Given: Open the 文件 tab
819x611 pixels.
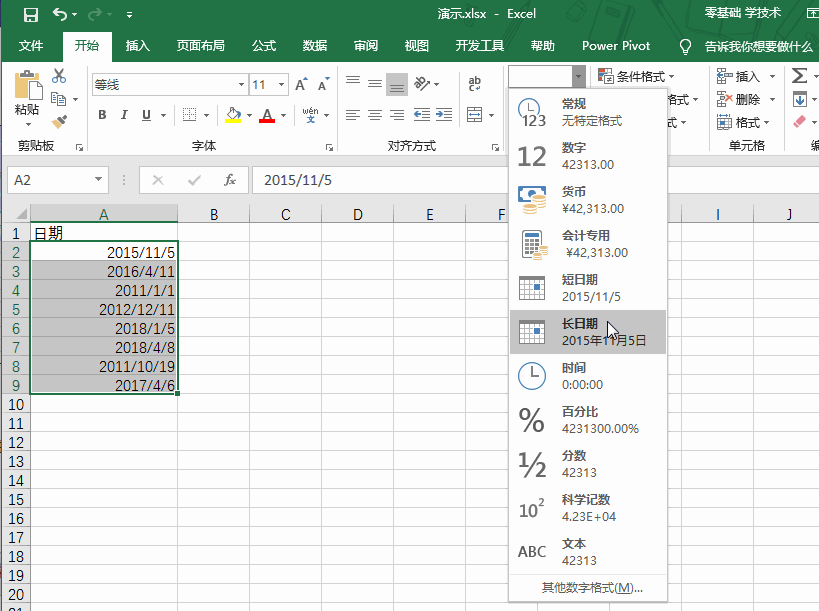Looking at the screenshot, I should (x=31, y=46).
